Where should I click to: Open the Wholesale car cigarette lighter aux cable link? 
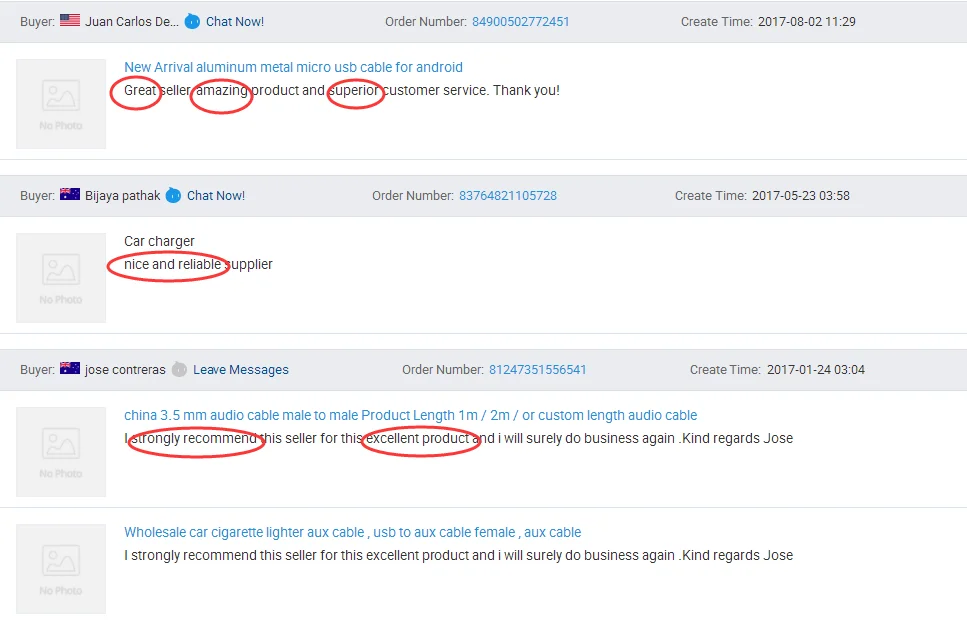click(352, 532)
